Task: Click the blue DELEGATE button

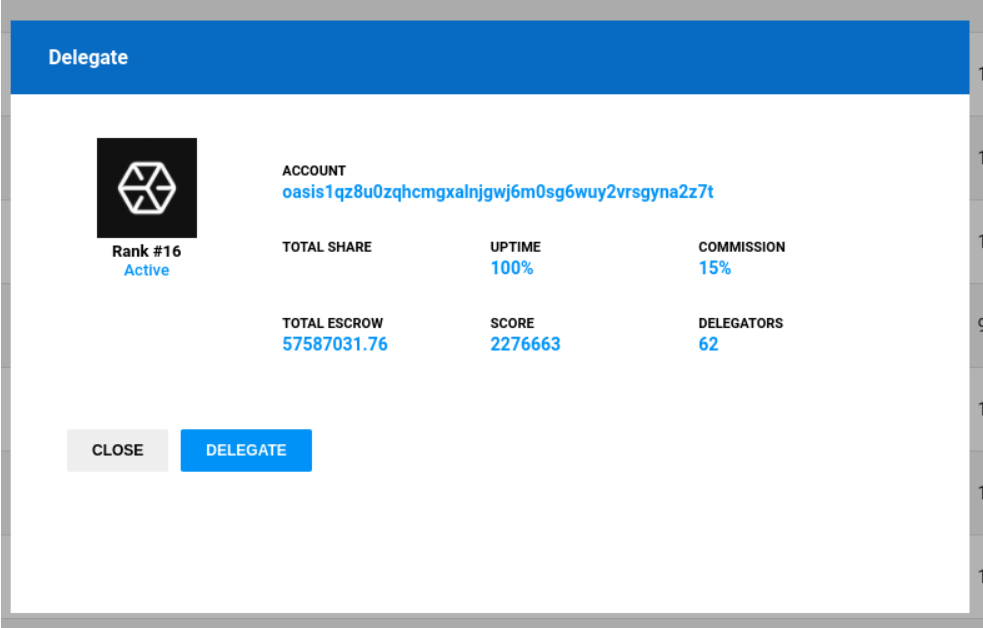Action: coord(246,450)
